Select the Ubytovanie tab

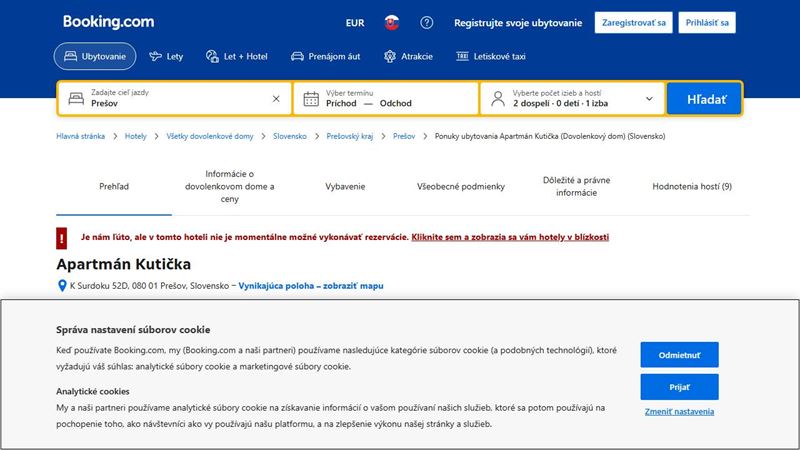[x=95, y=56]
